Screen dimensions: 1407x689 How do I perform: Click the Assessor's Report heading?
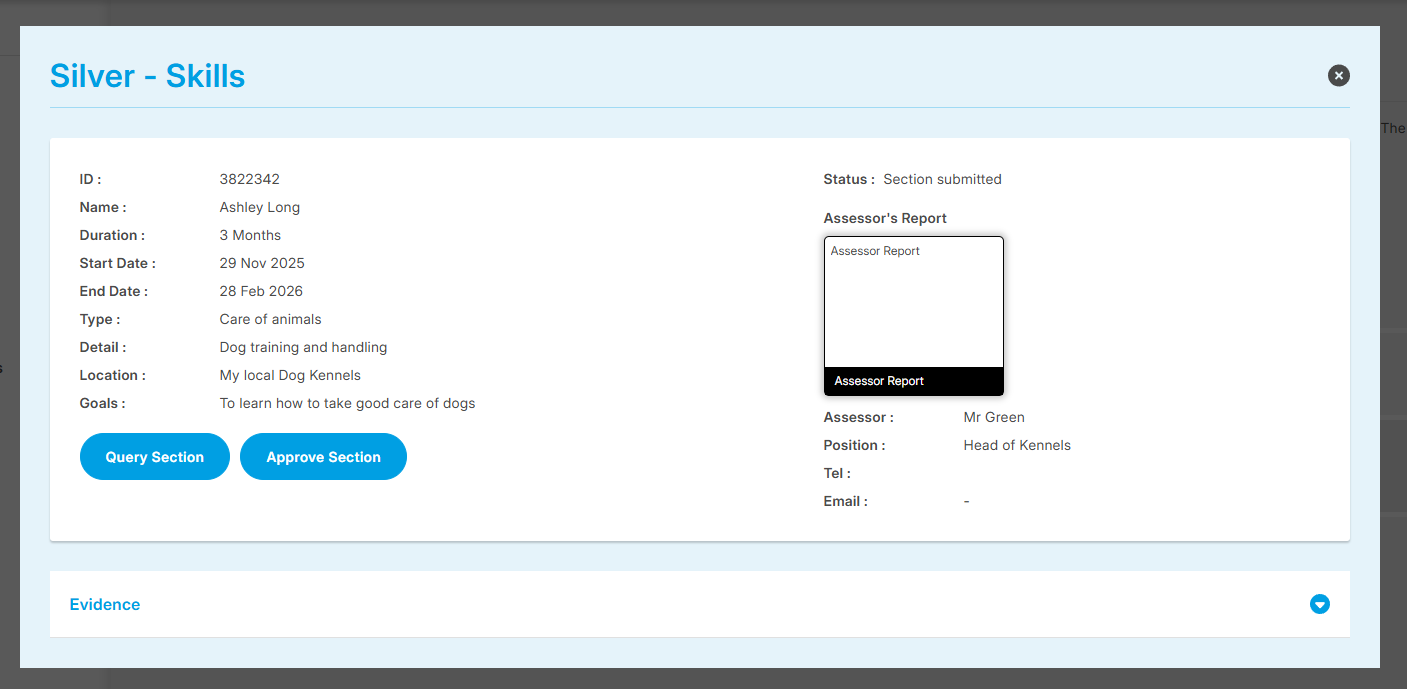tap(885, 218)
